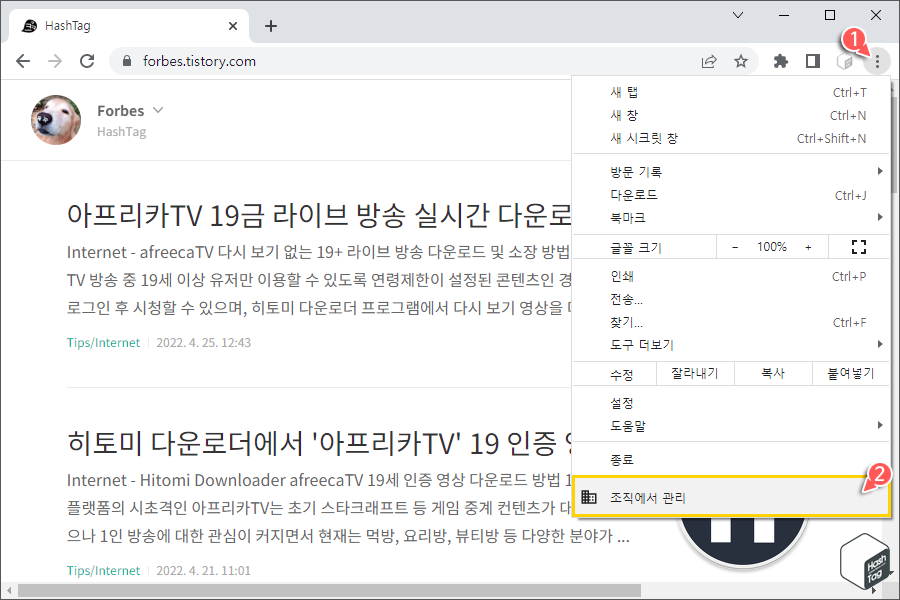Screen dimensions: 900x600
Task: Toggle fullscreen mode from the menu
Action: pyautogui.click(x=858, y=246)
